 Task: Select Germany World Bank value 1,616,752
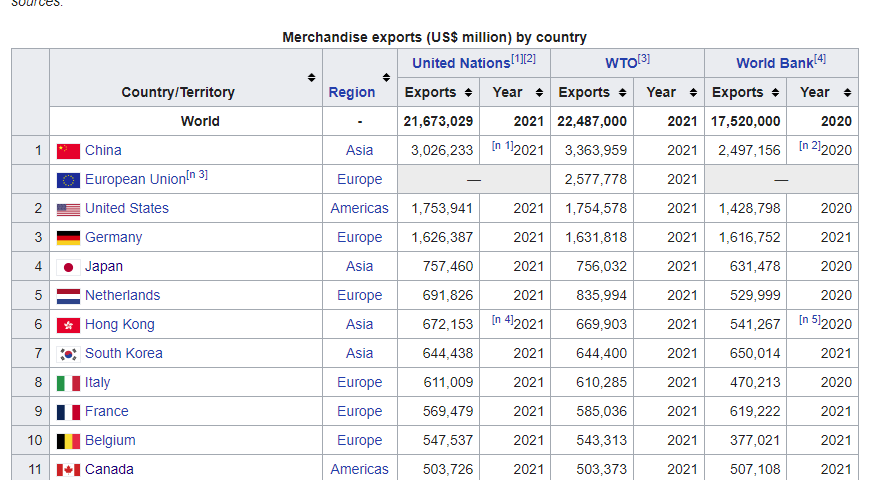point(749,237)
